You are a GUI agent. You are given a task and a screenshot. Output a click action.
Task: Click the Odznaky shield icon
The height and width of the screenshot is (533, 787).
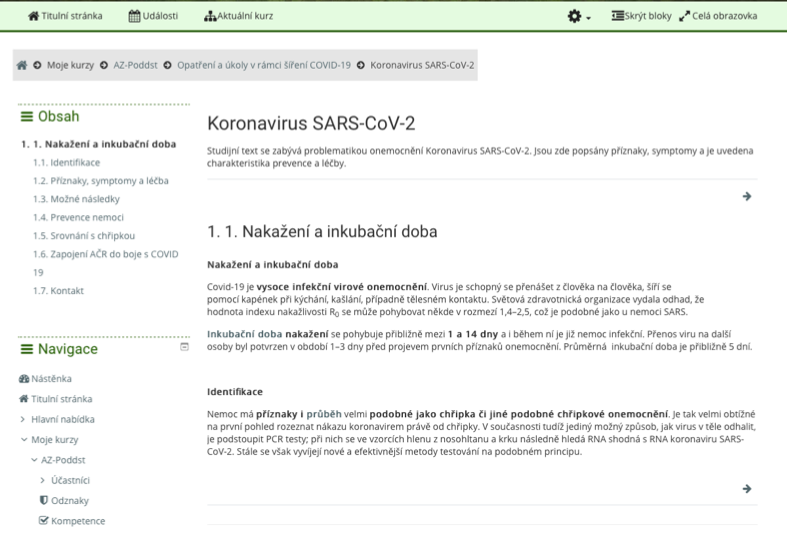coord(43,500)
